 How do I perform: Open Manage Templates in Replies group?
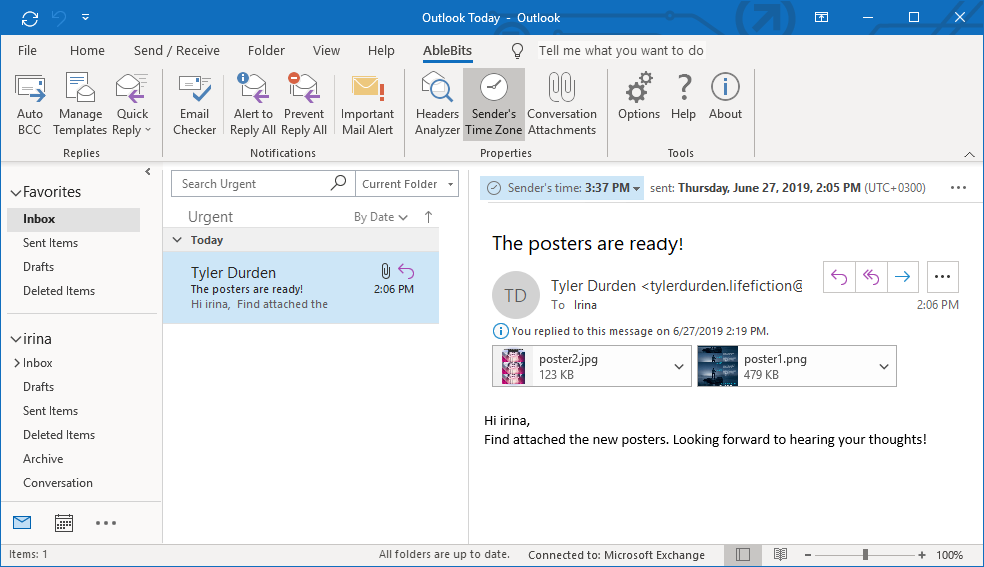pos(80,104)
